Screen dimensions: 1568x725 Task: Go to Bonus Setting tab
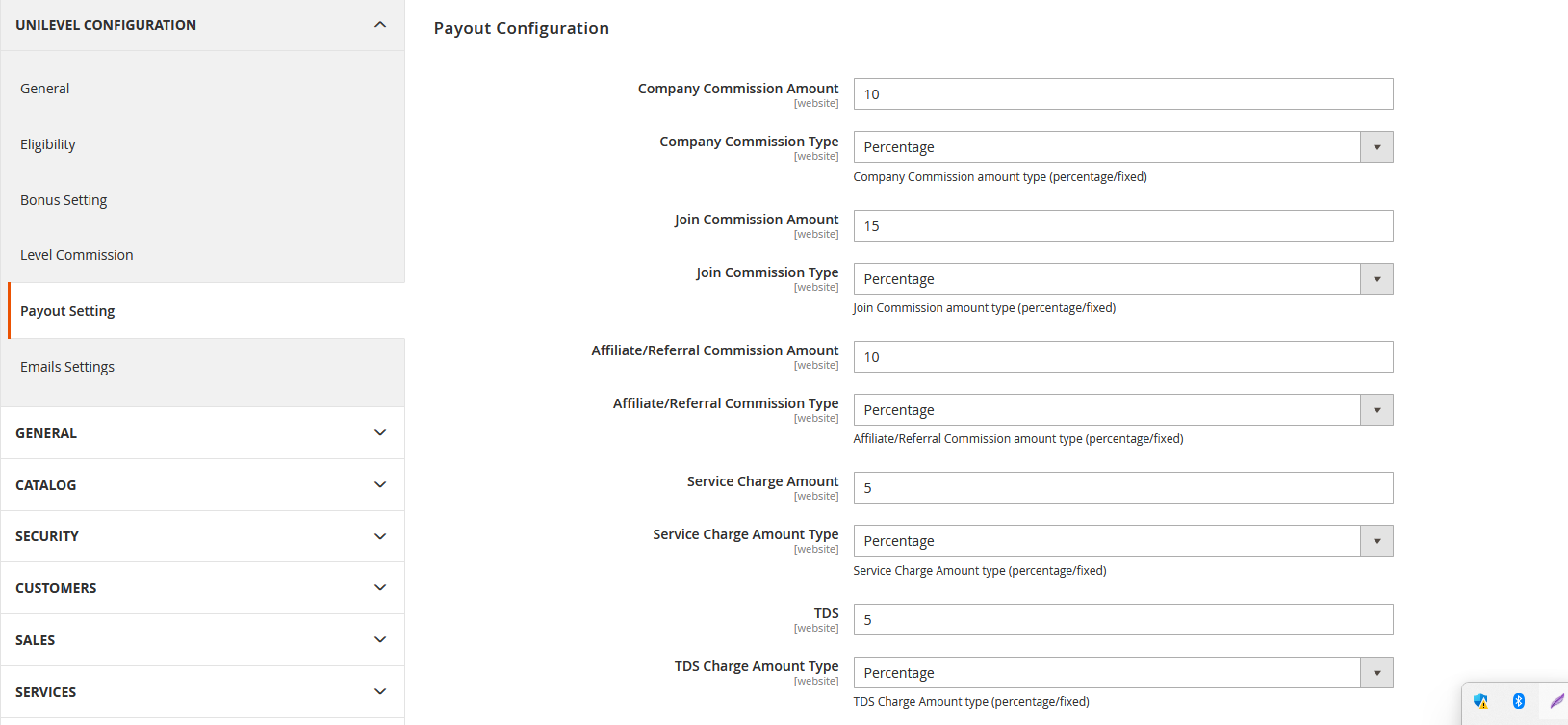coord(64,200)
